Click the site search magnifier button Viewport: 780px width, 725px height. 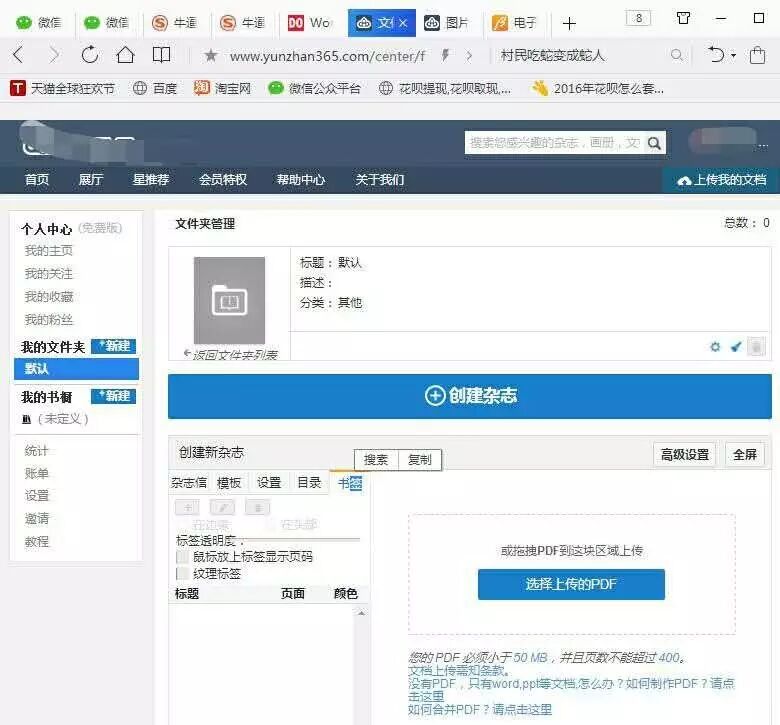[x=654, y=143]
